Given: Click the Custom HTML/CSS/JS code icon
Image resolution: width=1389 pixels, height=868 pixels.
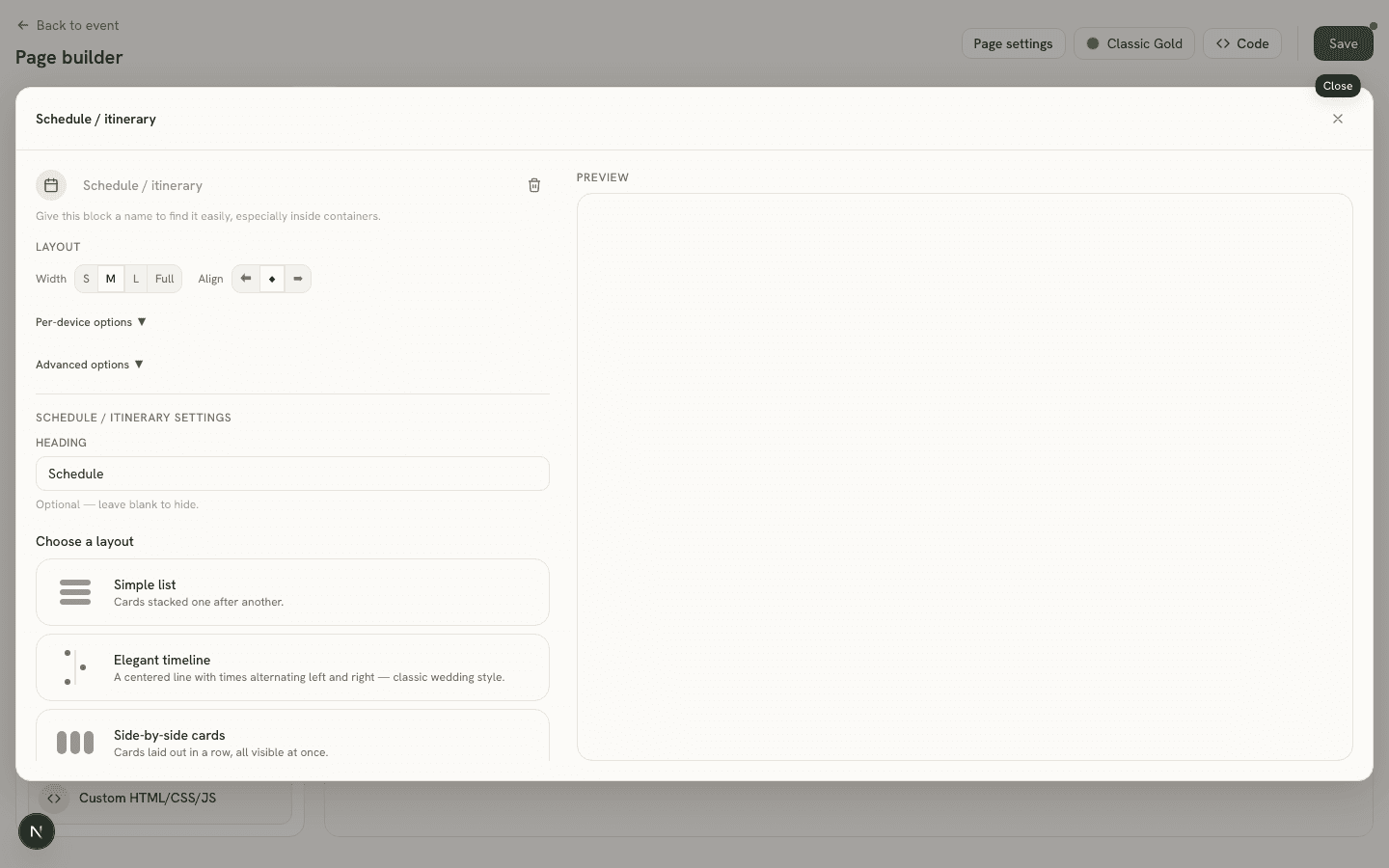Looking at the screenshot, I should (54, 798).
